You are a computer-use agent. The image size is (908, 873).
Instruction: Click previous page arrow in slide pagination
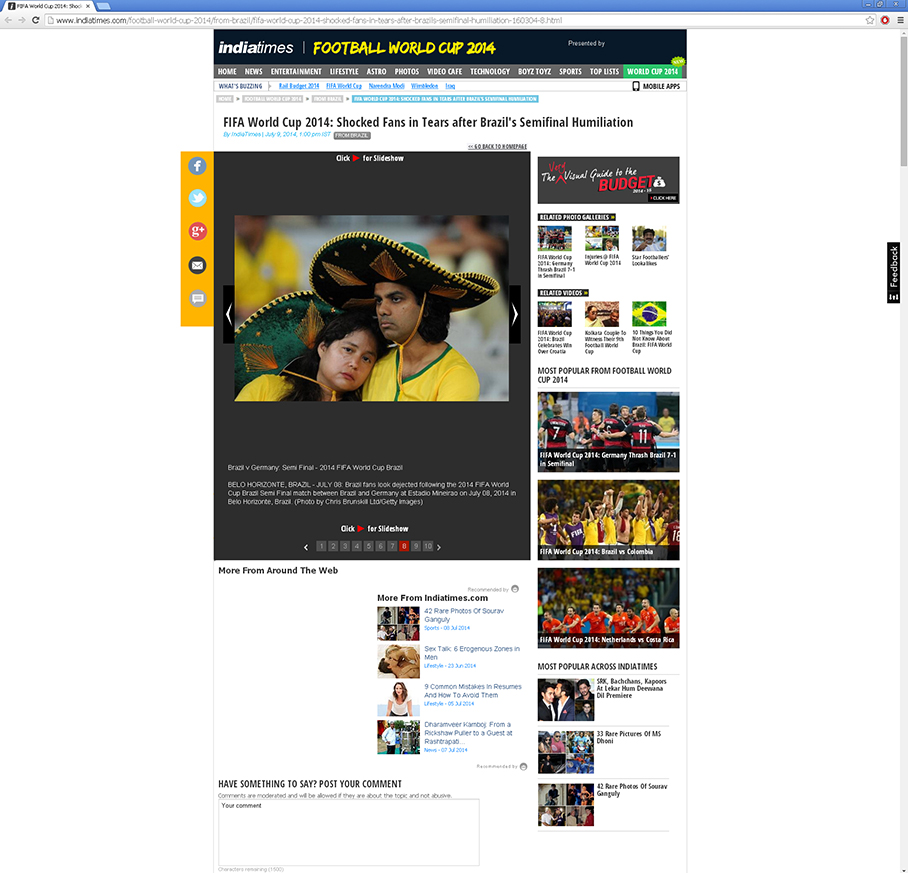(306, 546)
